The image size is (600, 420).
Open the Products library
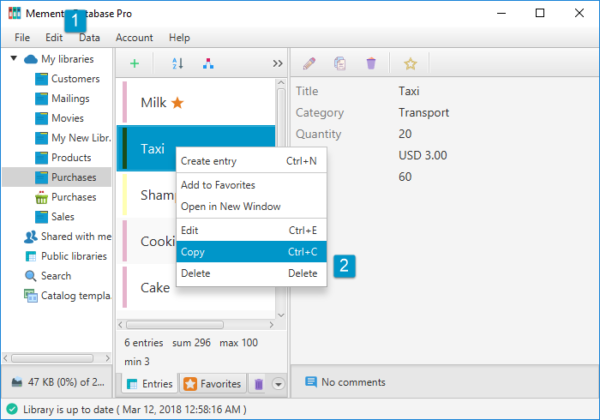click(71, 158)
